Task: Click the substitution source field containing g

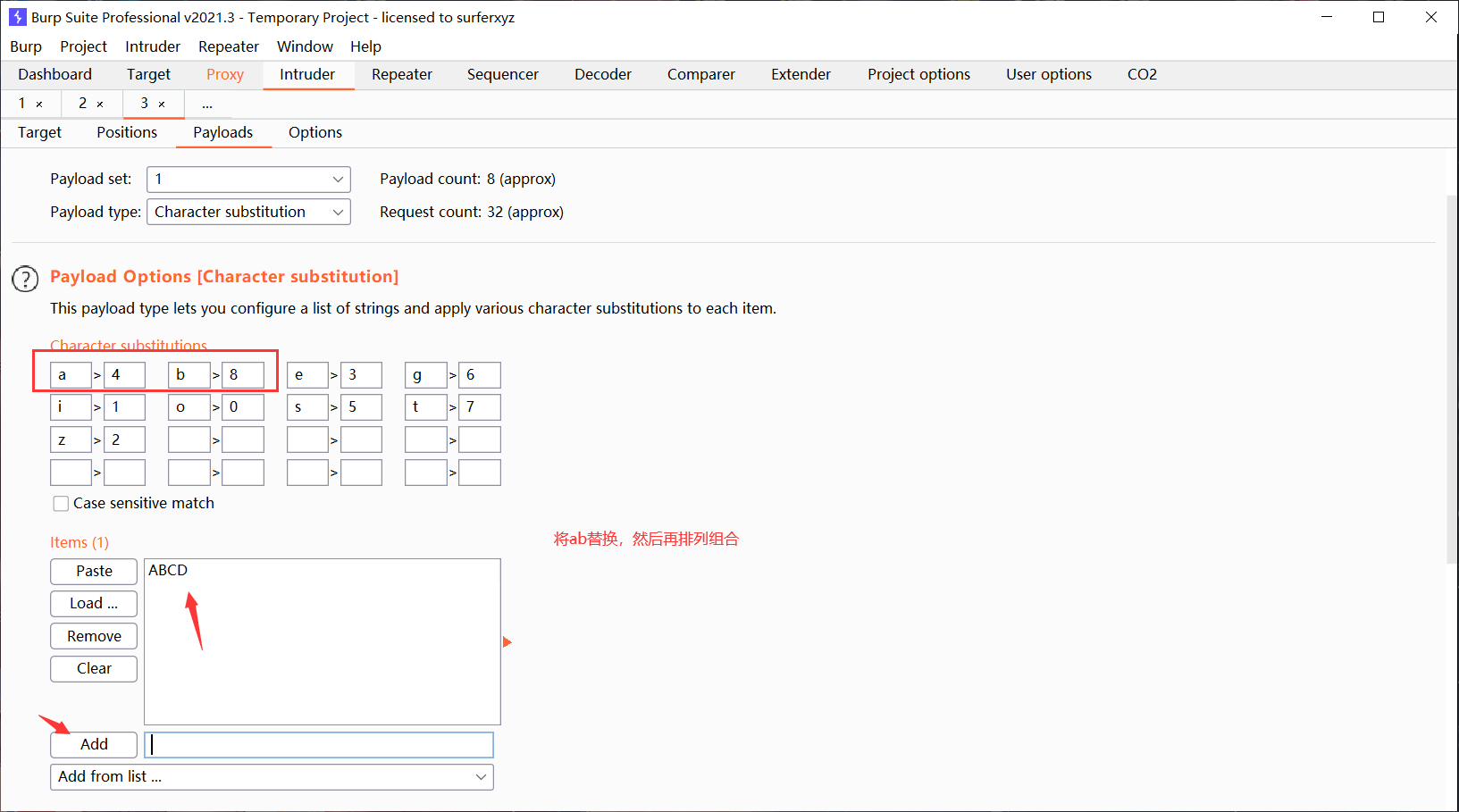Action: [x=426, y=375]
